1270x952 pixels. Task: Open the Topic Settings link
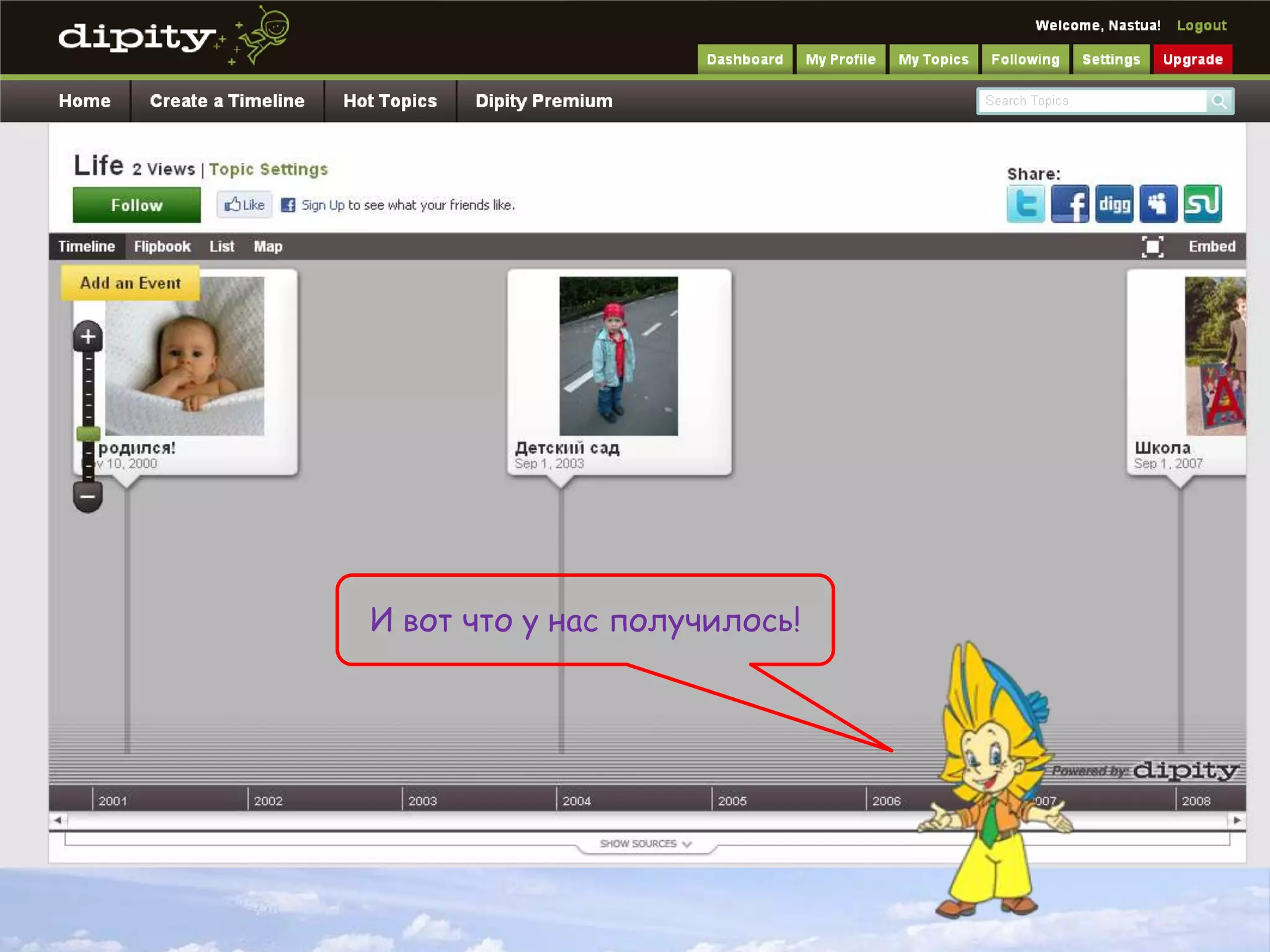(268, 169)
